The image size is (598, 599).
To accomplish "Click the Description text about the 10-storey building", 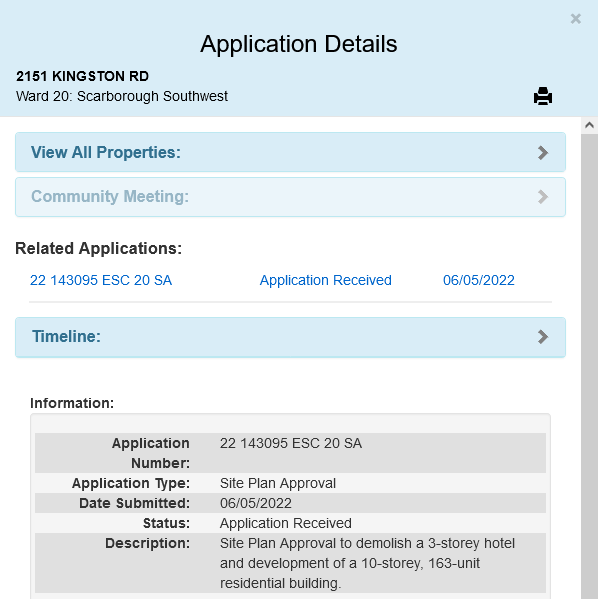I will click(x=367, y=563).
